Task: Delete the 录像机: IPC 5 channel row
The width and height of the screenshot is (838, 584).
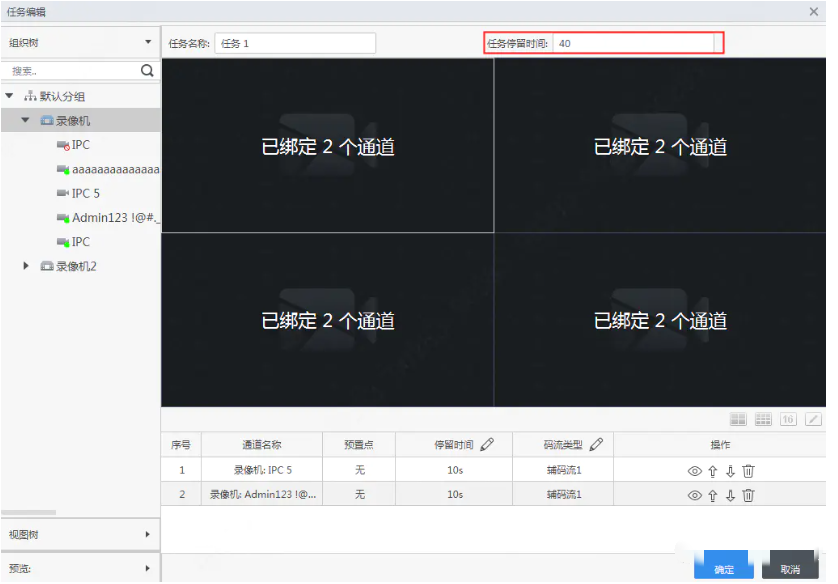Action: [x=748, y=470]
